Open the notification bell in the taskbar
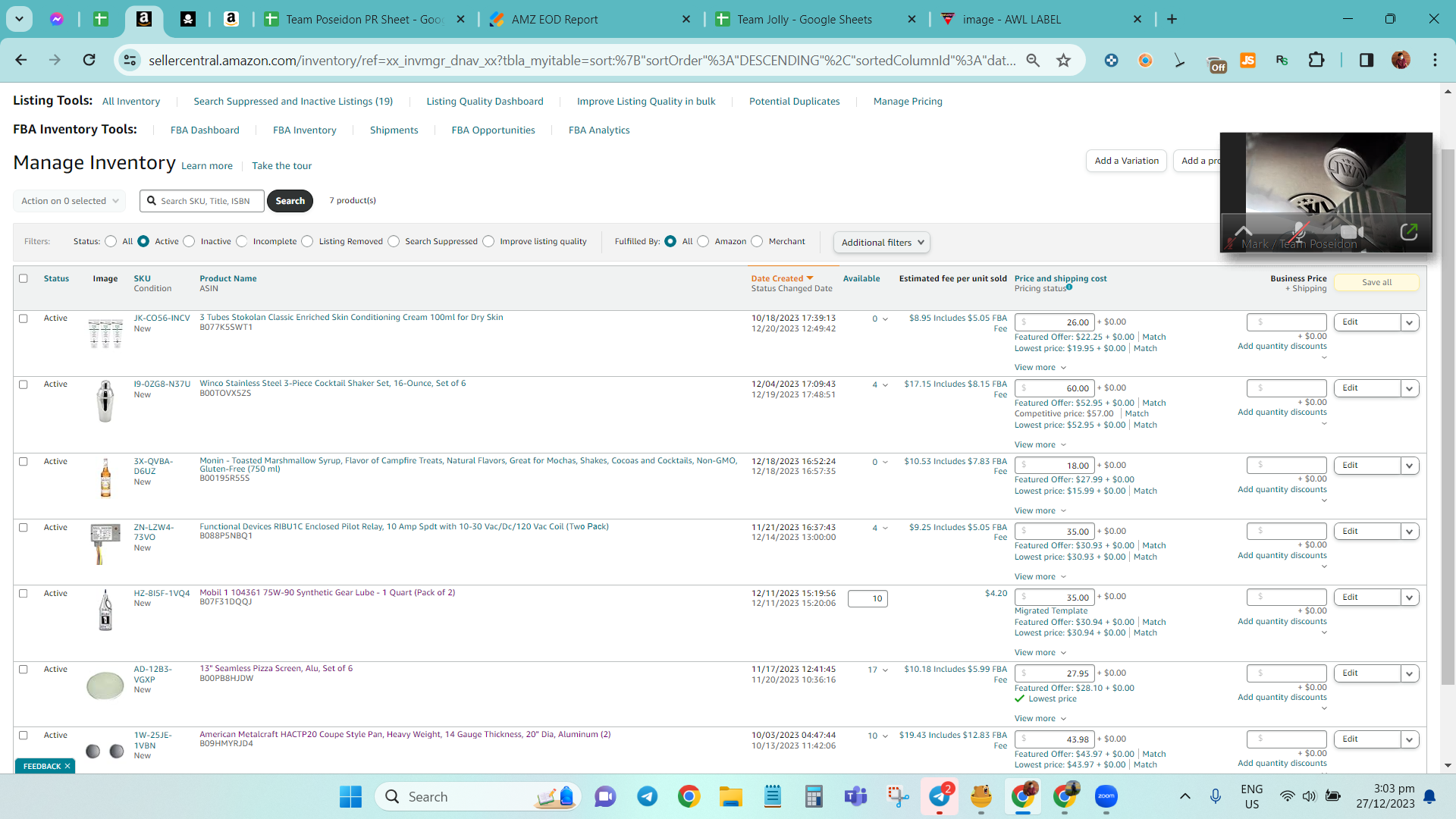Image resolution: width=1456 pixels, height=819 pixels. pos(1429,796)
